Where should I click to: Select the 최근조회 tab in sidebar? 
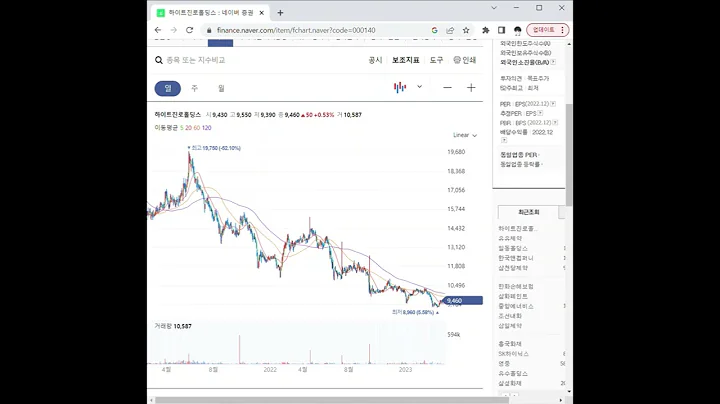pyautogui.click(x=529, y=212)
